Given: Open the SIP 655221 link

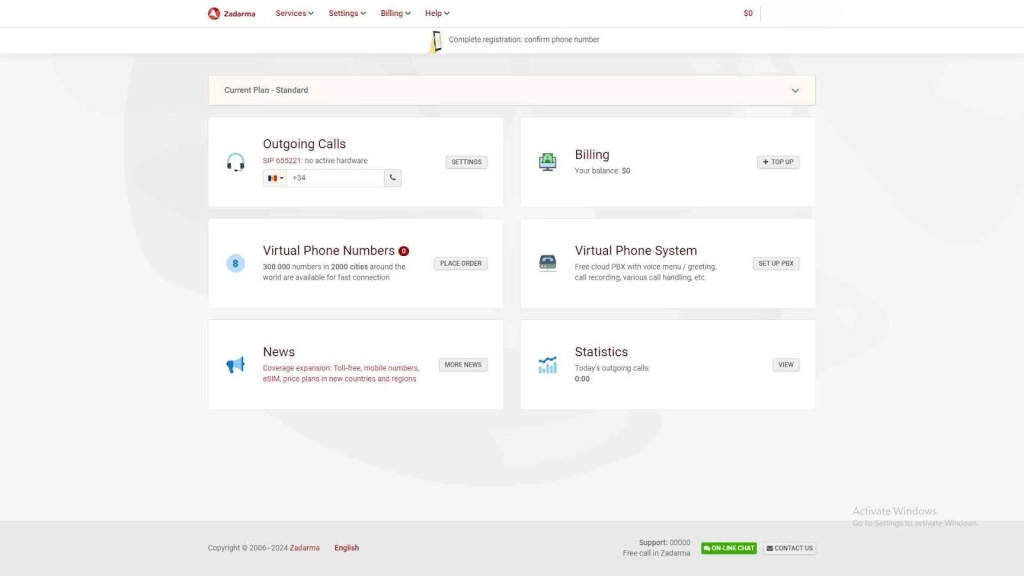Looking at the screenshot, I should pos(282,161).
